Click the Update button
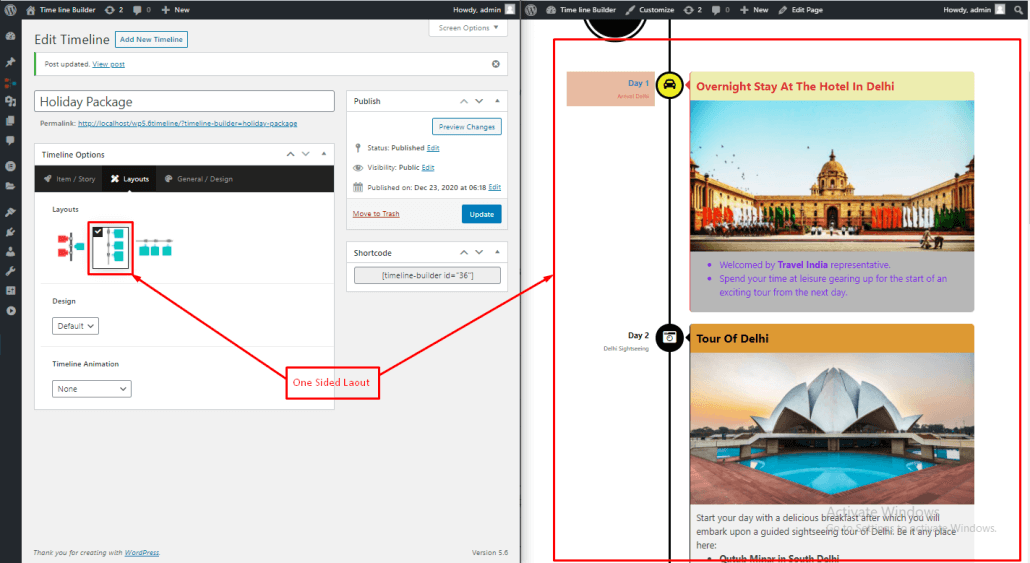 481,214
